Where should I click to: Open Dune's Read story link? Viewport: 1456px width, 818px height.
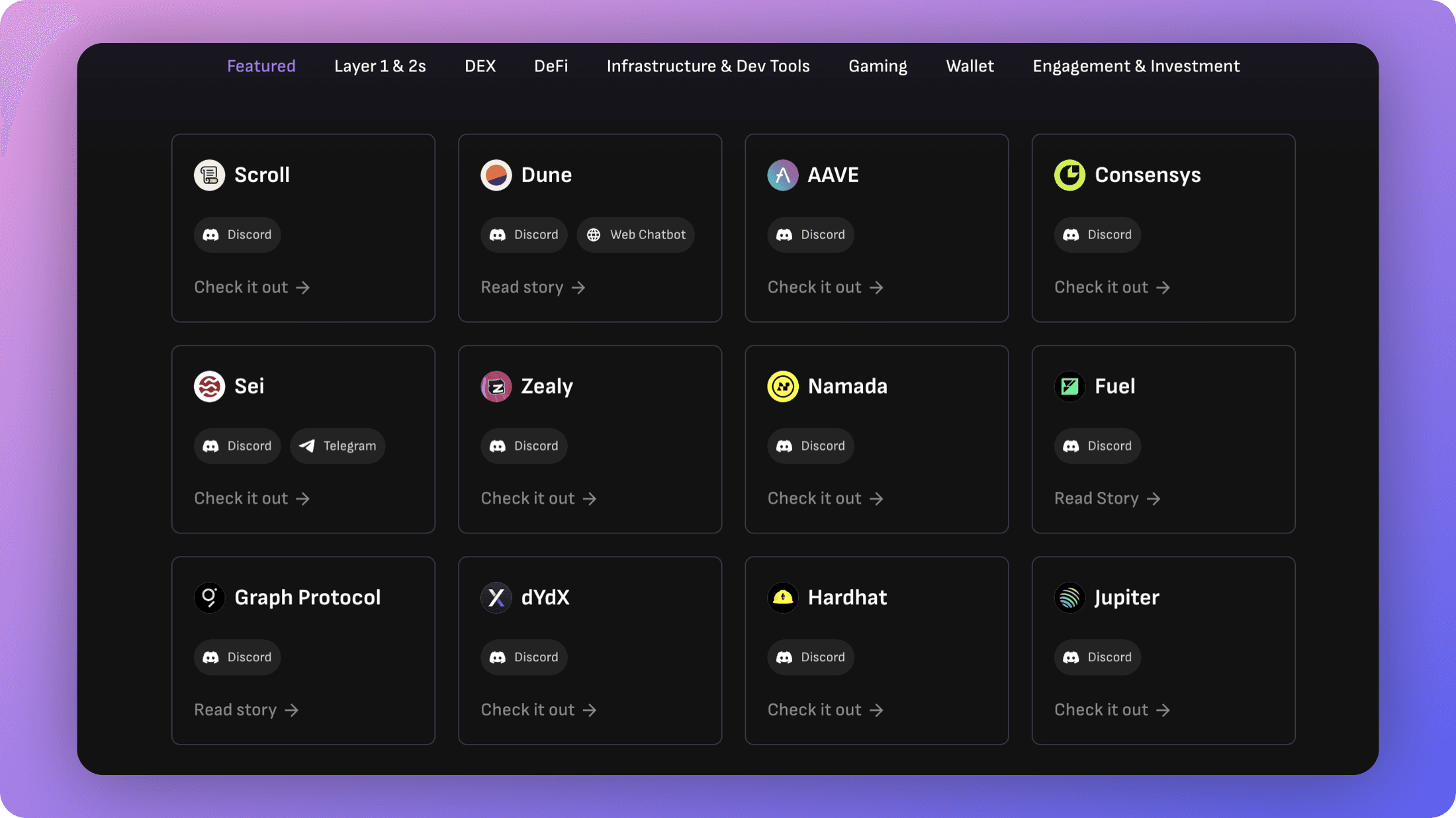533,287
